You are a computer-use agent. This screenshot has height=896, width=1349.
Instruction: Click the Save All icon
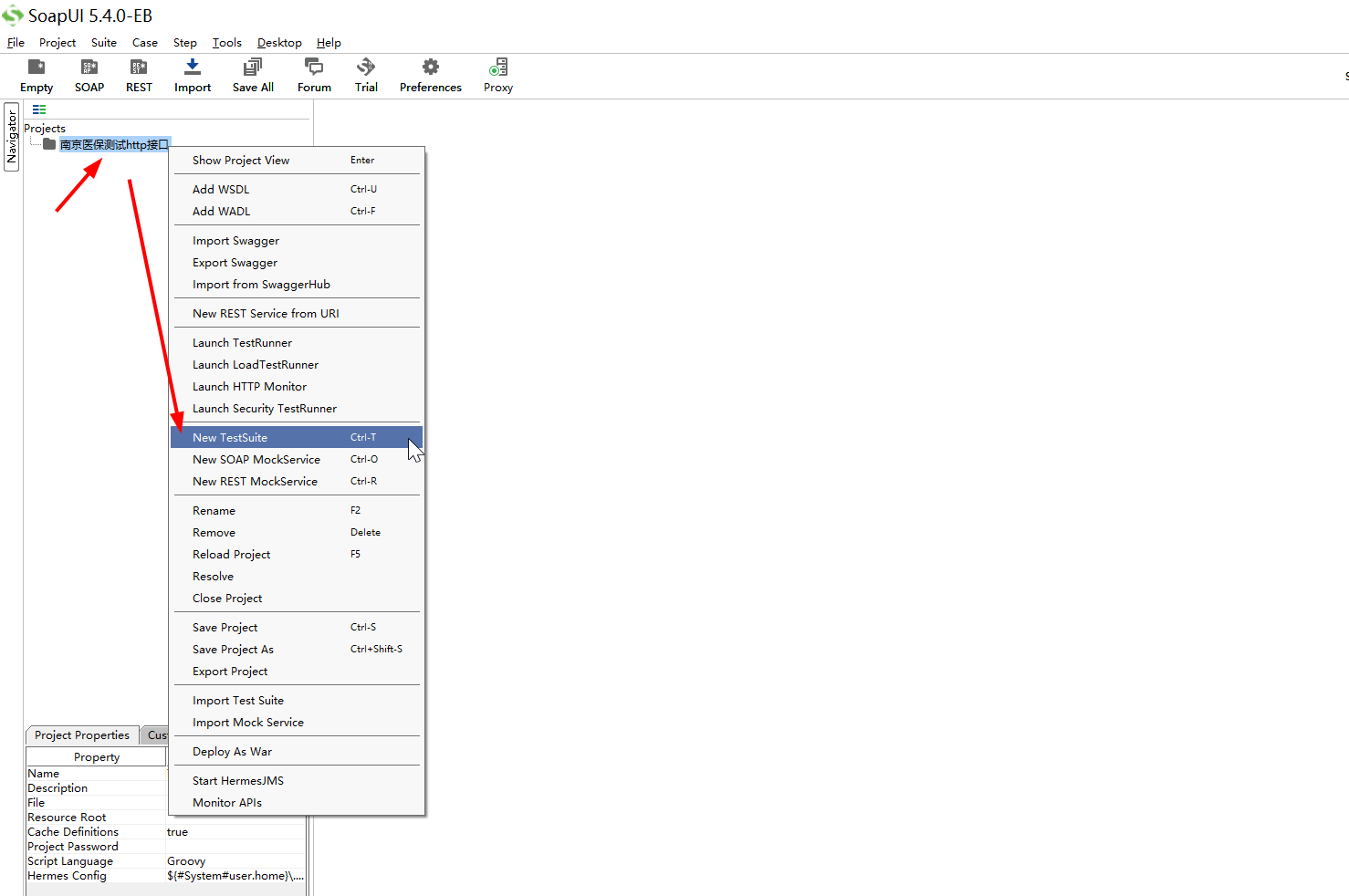pos(253,68)
